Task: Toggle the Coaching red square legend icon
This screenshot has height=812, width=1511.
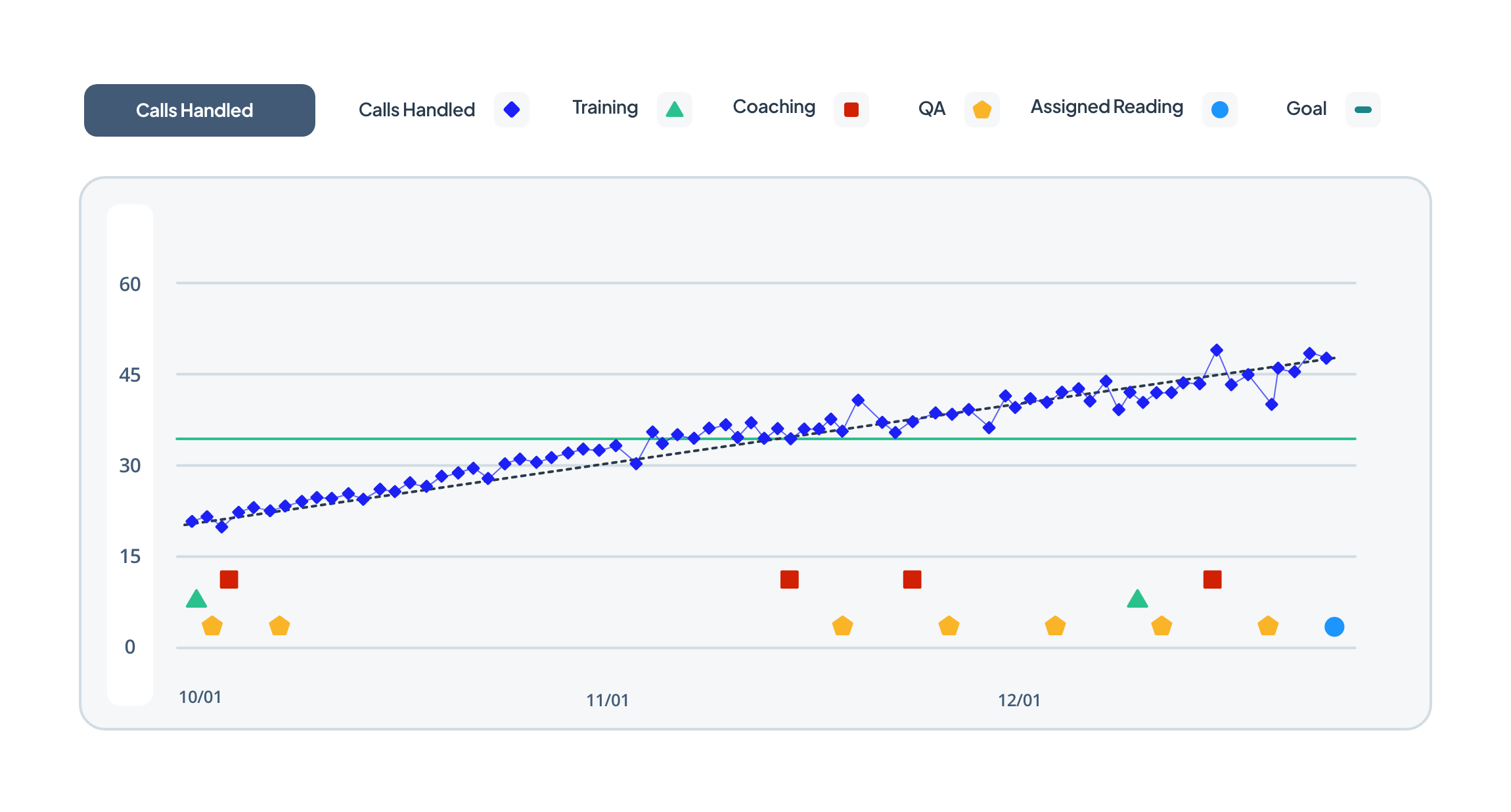Action: (851, 110)
